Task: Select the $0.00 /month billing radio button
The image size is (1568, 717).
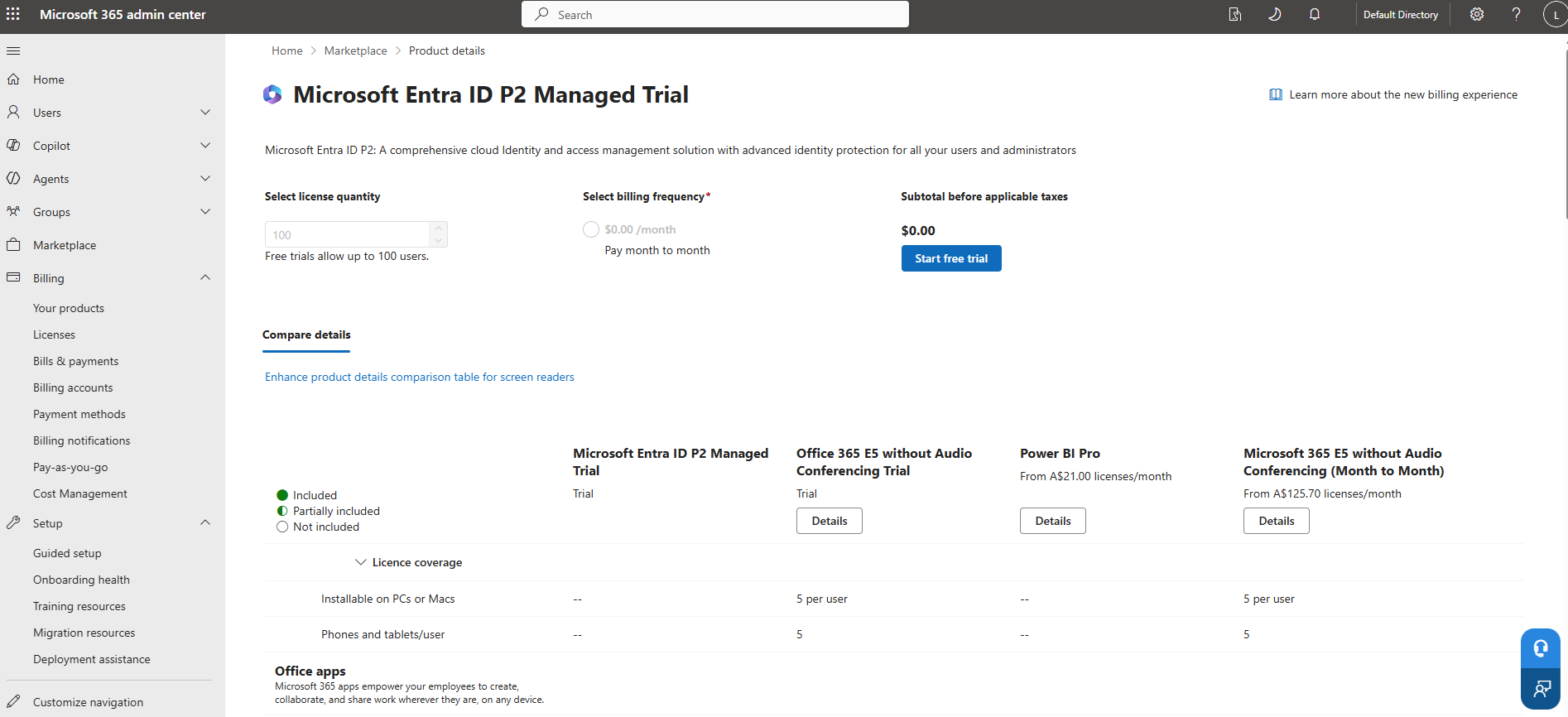Action: [x=591, y=229]
